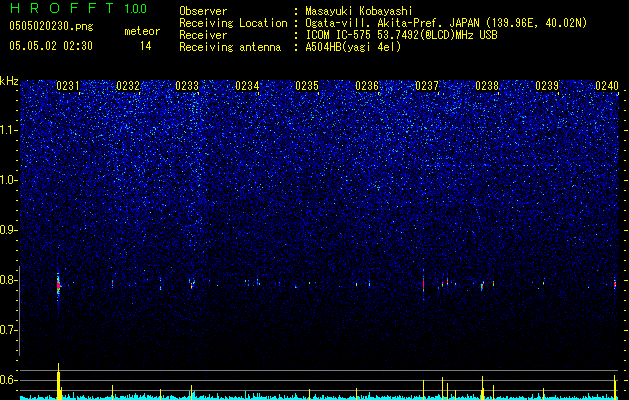
Task: Select the meteor echo near 0240
Action: [x=615, y=284]
